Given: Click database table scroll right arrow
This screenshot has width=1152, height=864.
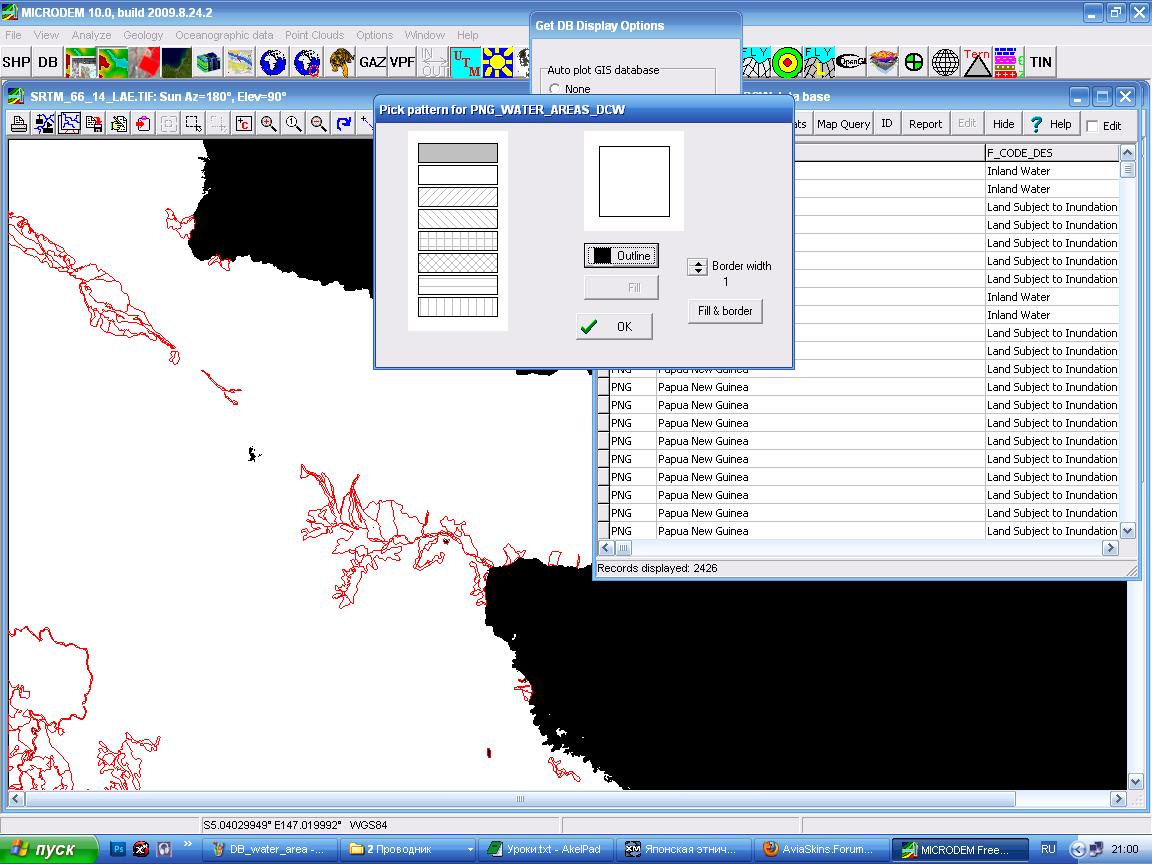Looking at the screenshot, I should [x=1110, y=548].
